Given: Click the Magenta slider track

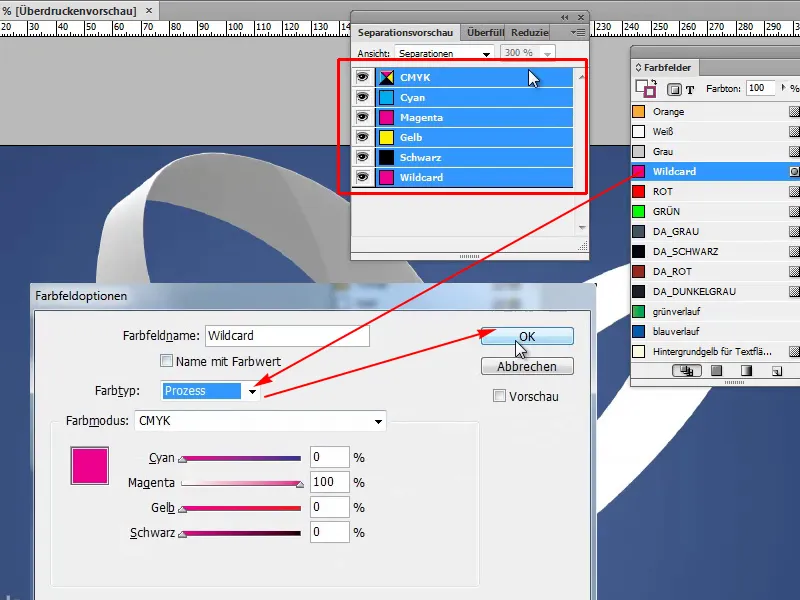Looking at the screenshot, I should 241,483.
